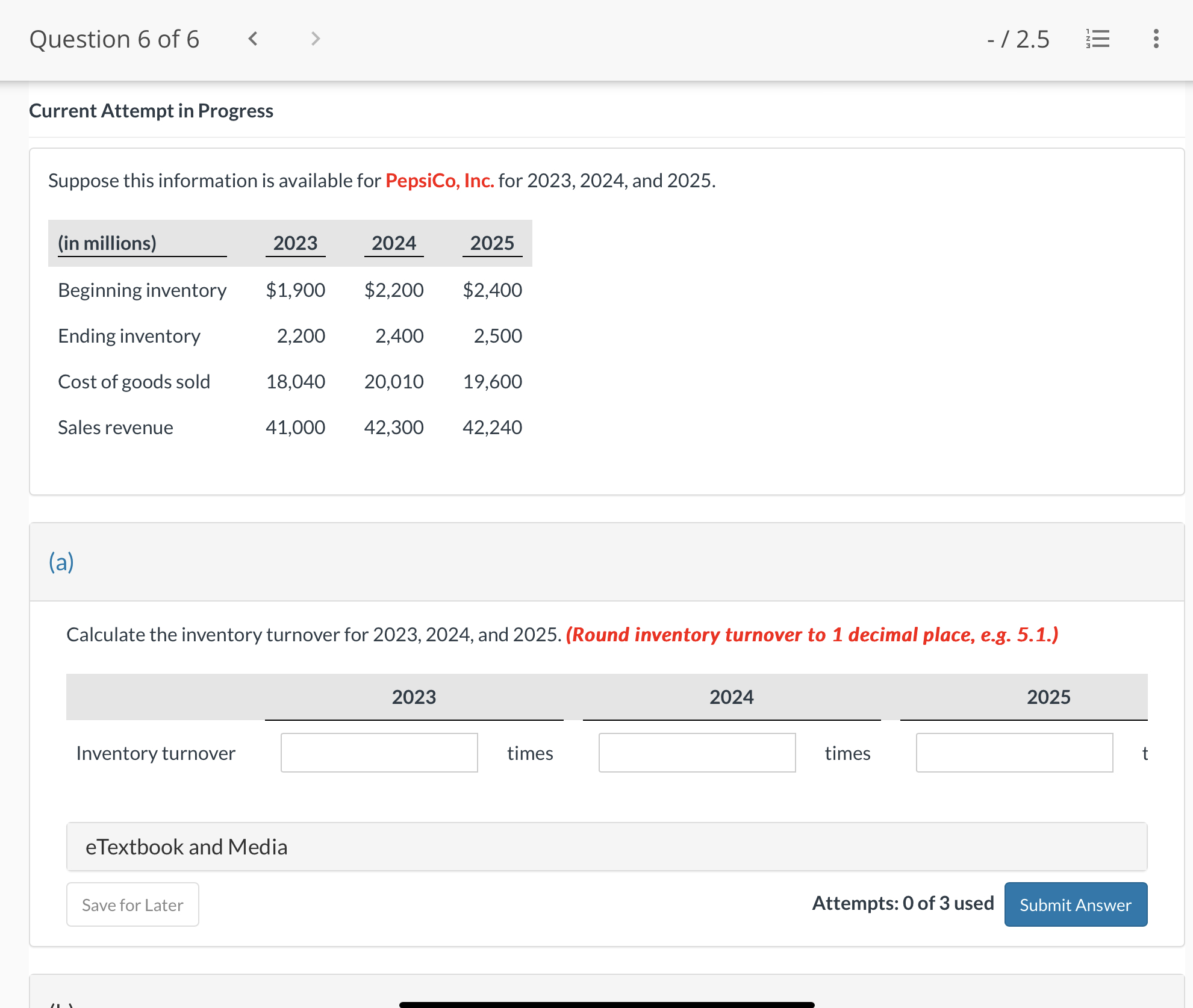The width and height of the screenshot is (1193, 1008).
Task: Open the question list icon
Action: tap(1098, 39)
